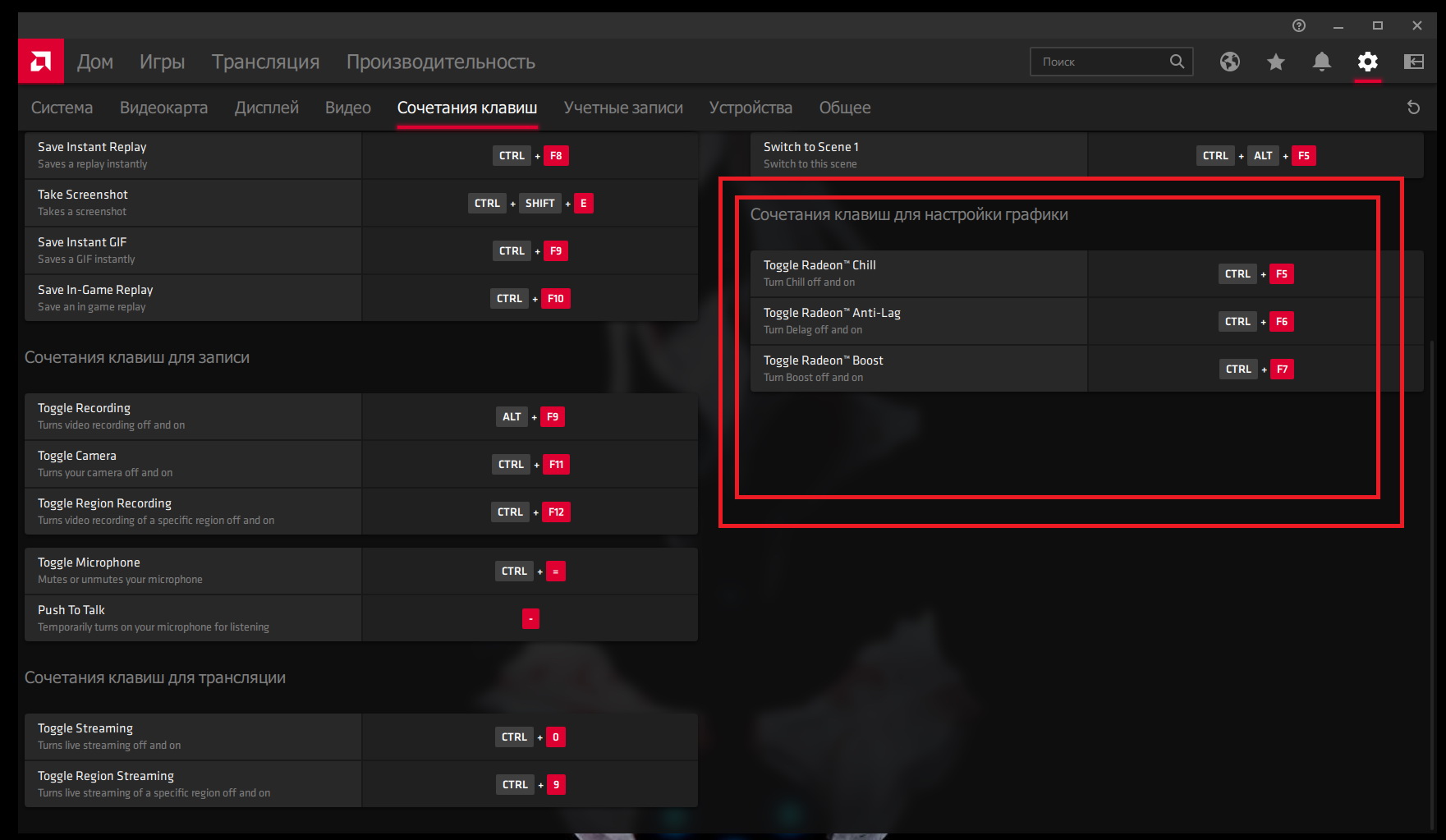
Task: Edit Switch to Scene 1 hotkey
Action: (x=1256, y=155)
